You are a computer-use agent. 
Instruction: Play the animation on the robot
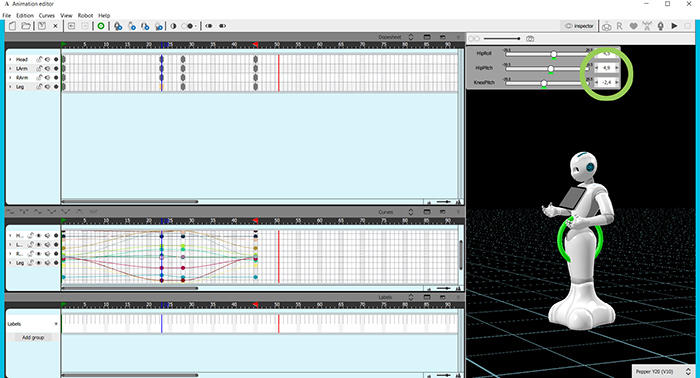click(674, 26)
